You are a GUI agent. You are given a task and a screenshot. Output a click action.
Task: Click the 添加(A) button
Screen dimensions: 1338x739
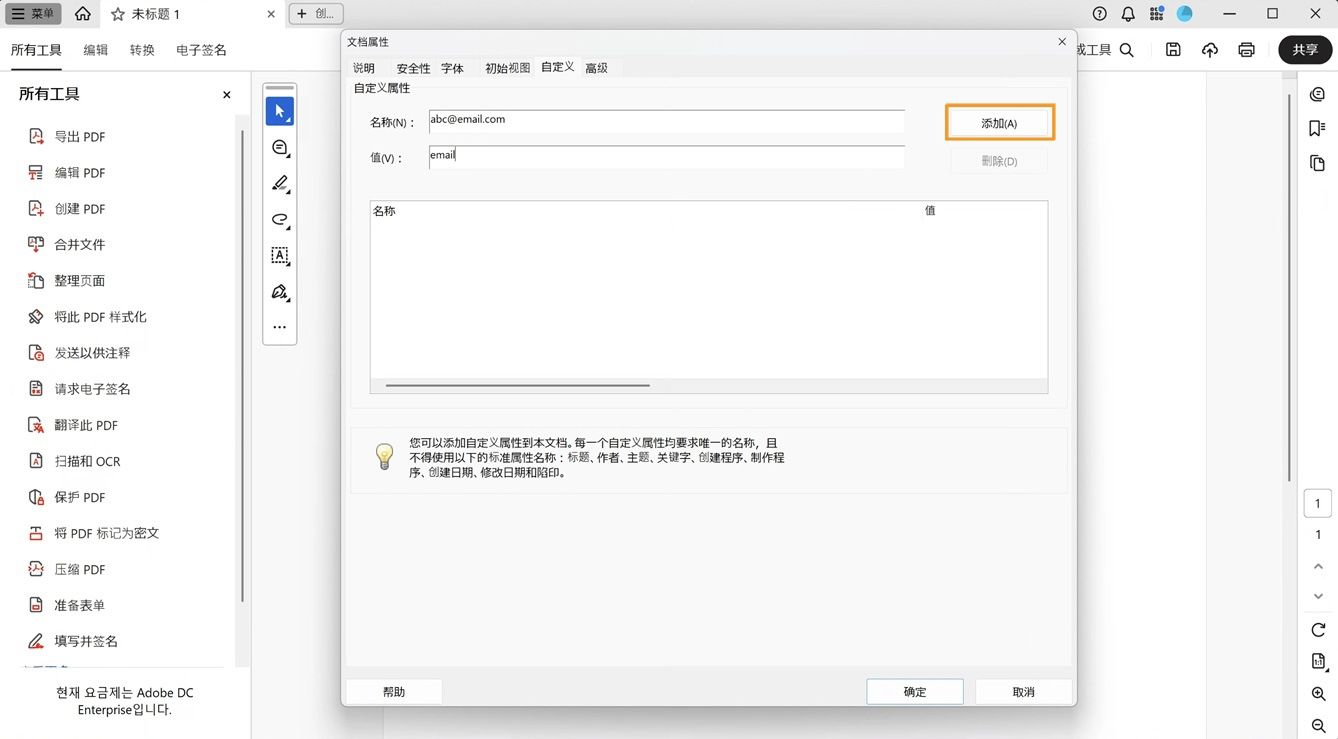click(999, 122)
